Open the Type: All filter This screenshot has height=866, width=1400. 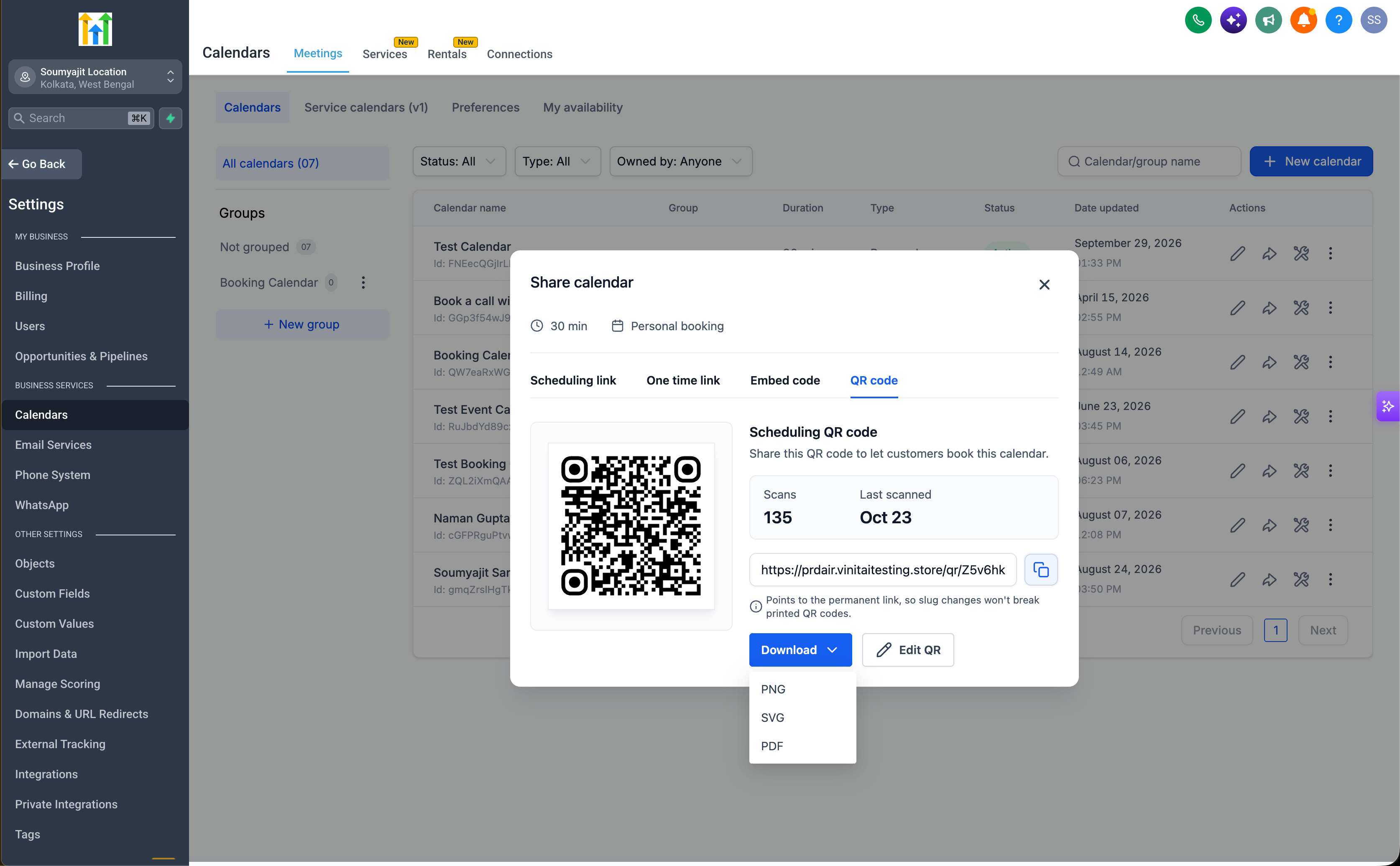[x=557, y=161]
